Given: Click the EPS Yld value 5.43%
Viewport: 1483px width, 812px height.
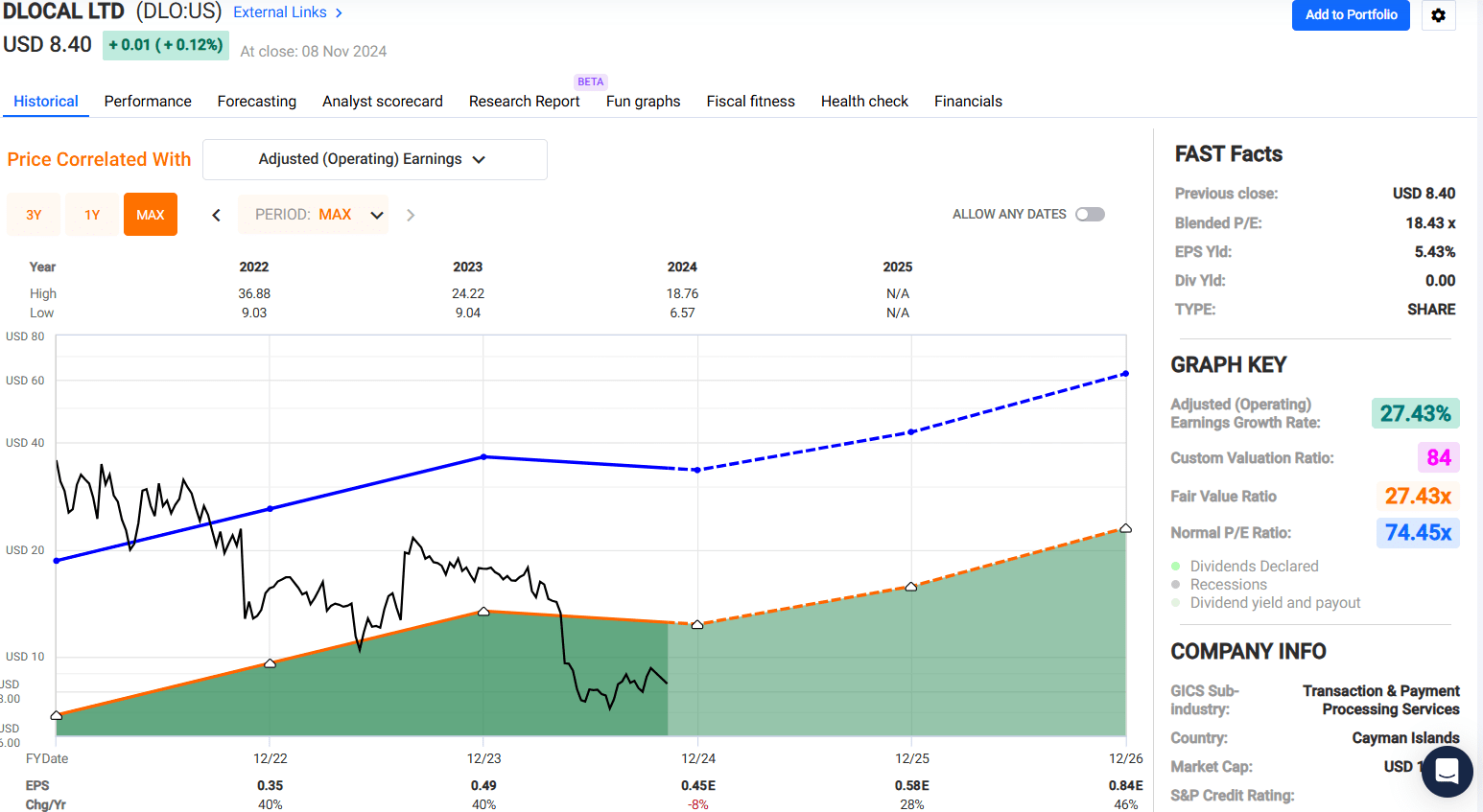Looking at the screenshot, I should (1435, 251).
